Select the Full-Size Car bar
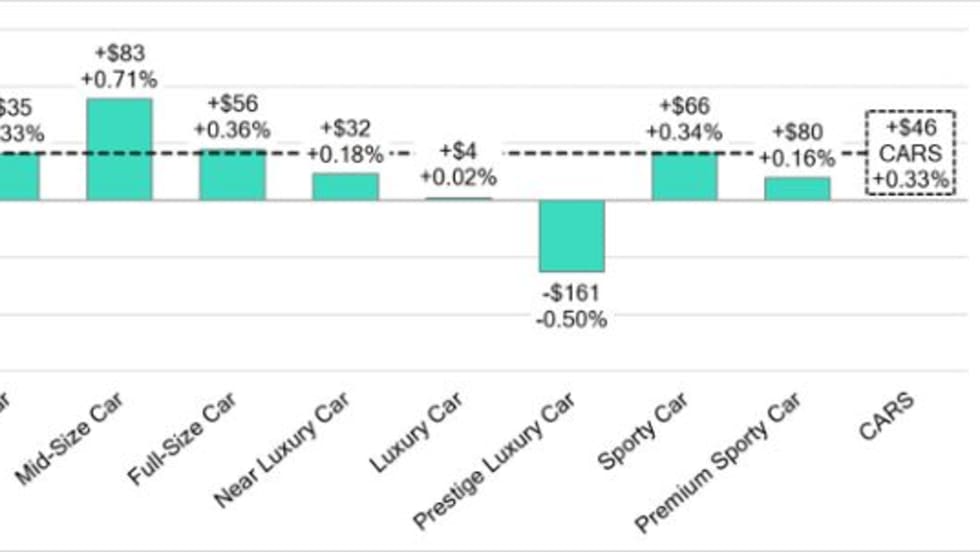 [232, 175]
